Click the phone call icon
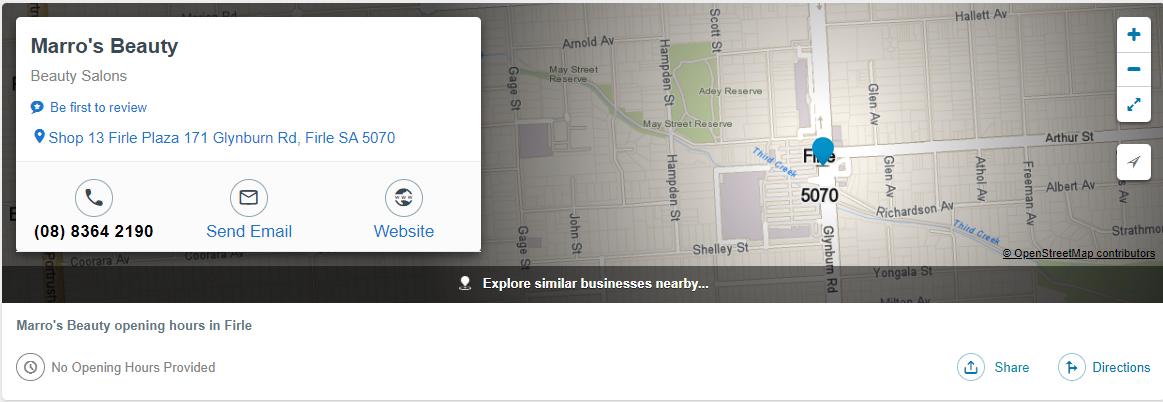 pos(94,198)
